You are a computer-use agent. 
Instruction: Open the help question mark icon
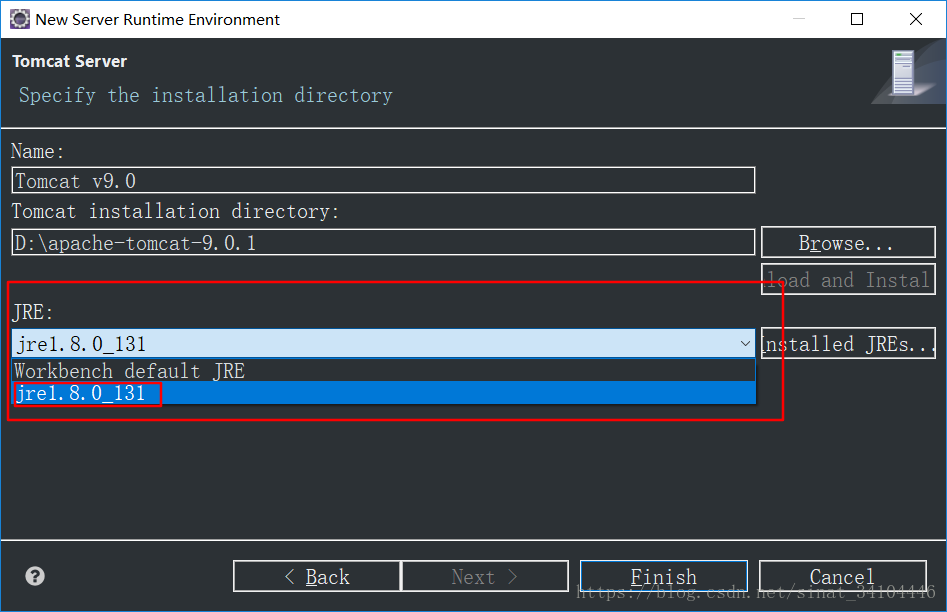35,576
